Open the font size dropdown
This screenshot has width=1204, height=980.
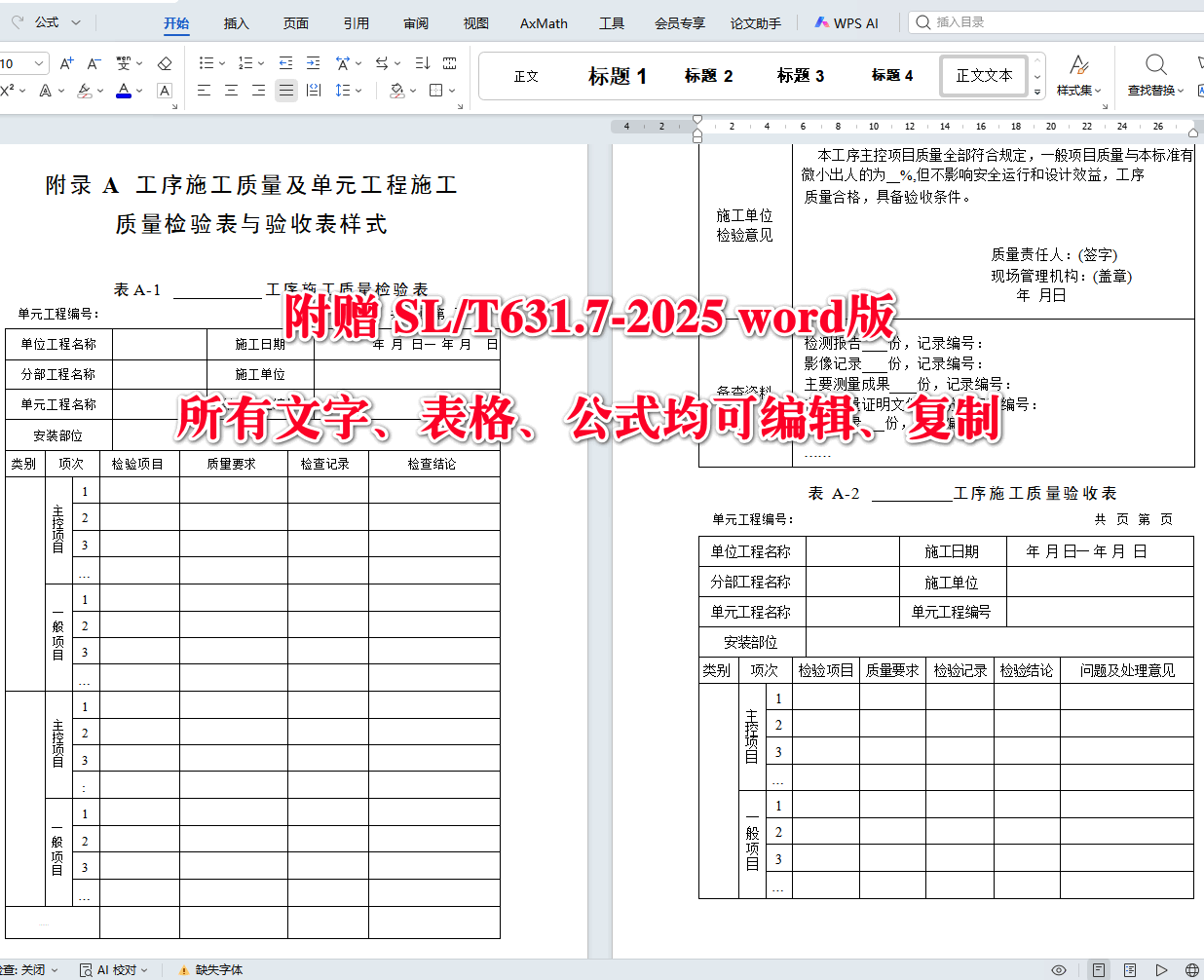(39, 63)
